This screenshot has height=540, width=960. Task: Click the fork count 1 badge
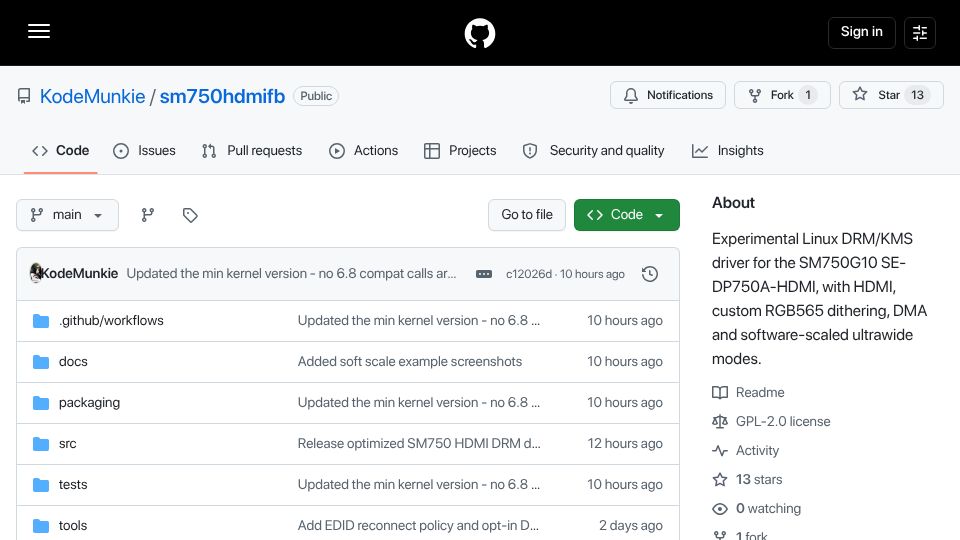click(x=808, y=95)
